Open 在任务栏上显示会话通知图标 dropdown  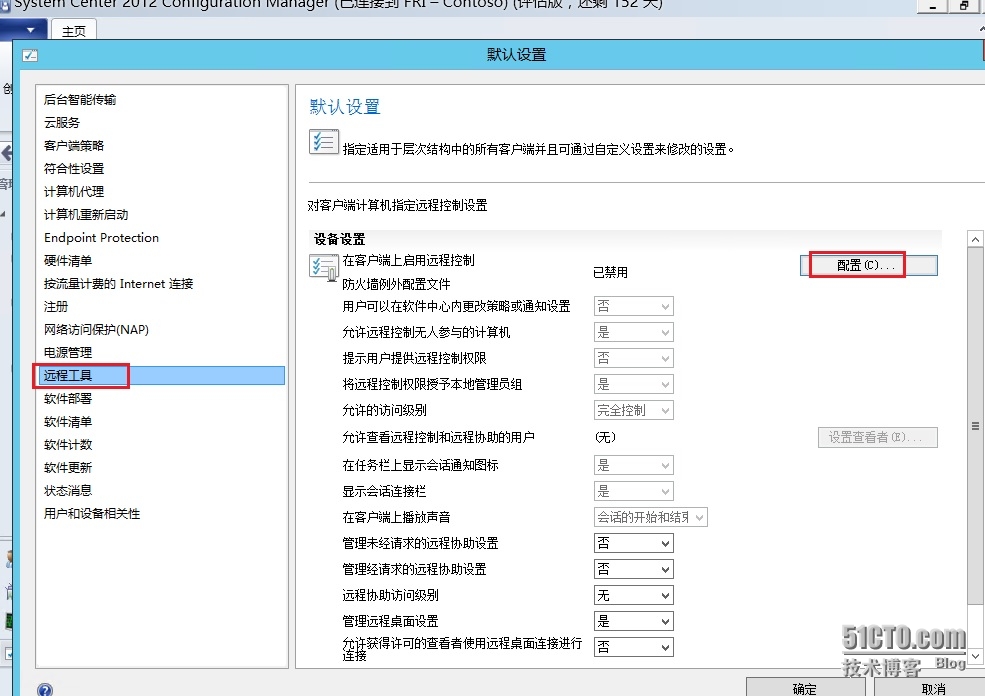point(633,465)
